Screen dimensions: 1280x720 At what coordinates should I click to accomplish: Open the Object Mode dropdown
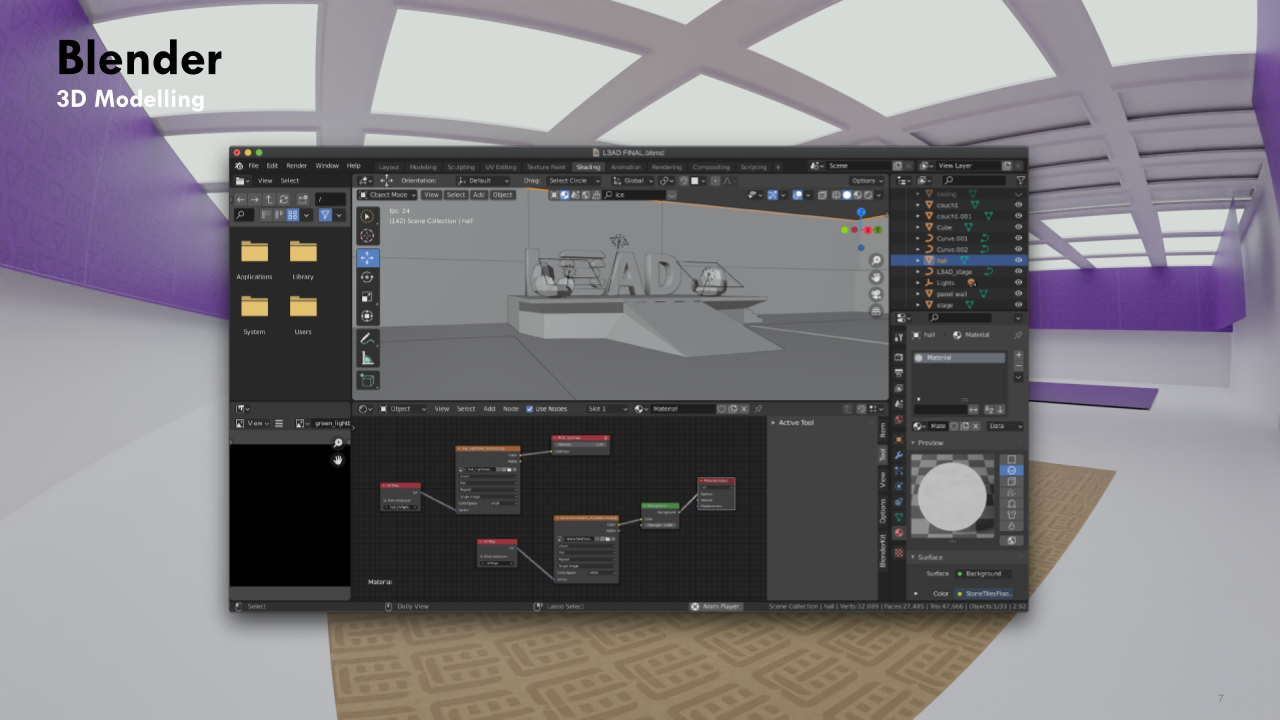pyautogui.click(x=386, y=195)
